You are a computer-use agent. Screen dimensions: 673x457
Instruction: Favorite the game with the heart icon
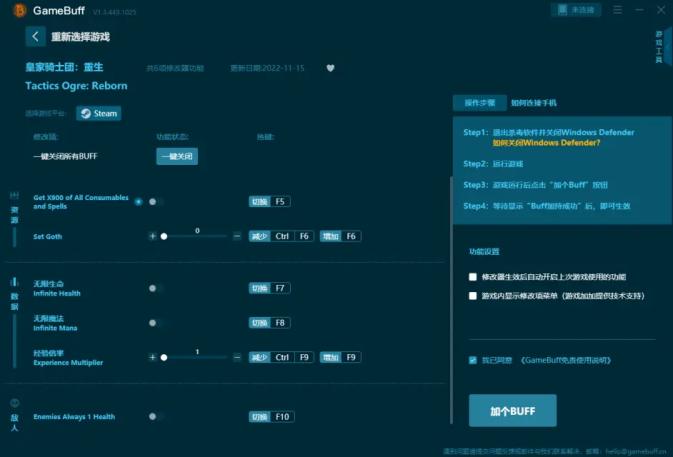click(x=331, y=68)
